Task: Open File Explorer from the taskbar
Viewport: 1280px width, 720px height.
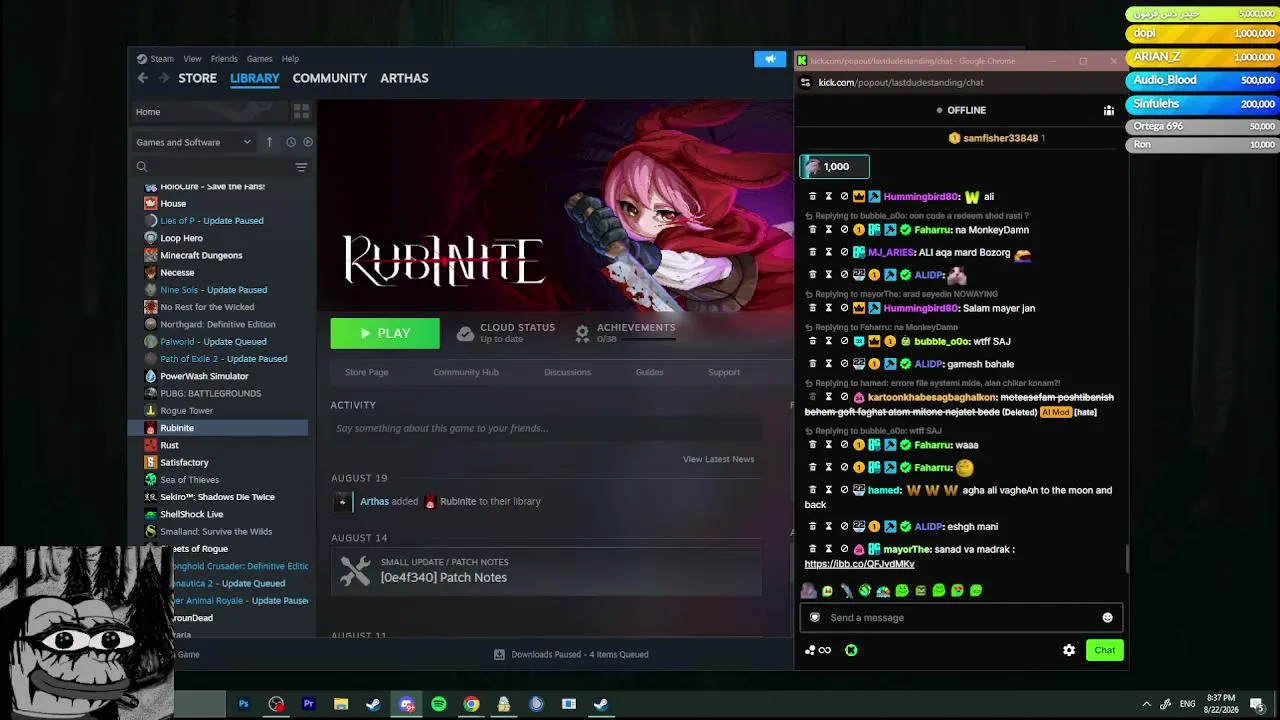Action: (x=341, y=704)
